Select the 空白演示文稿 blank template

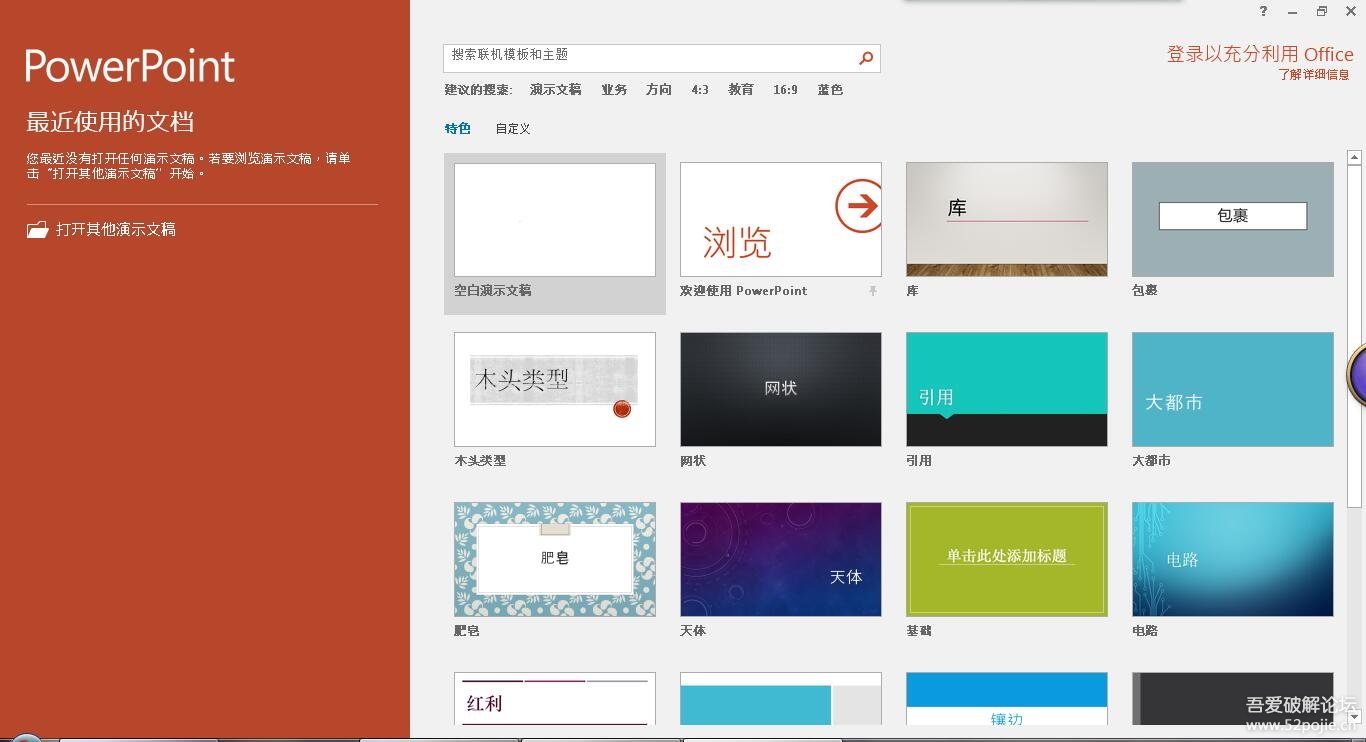point(555,220)
